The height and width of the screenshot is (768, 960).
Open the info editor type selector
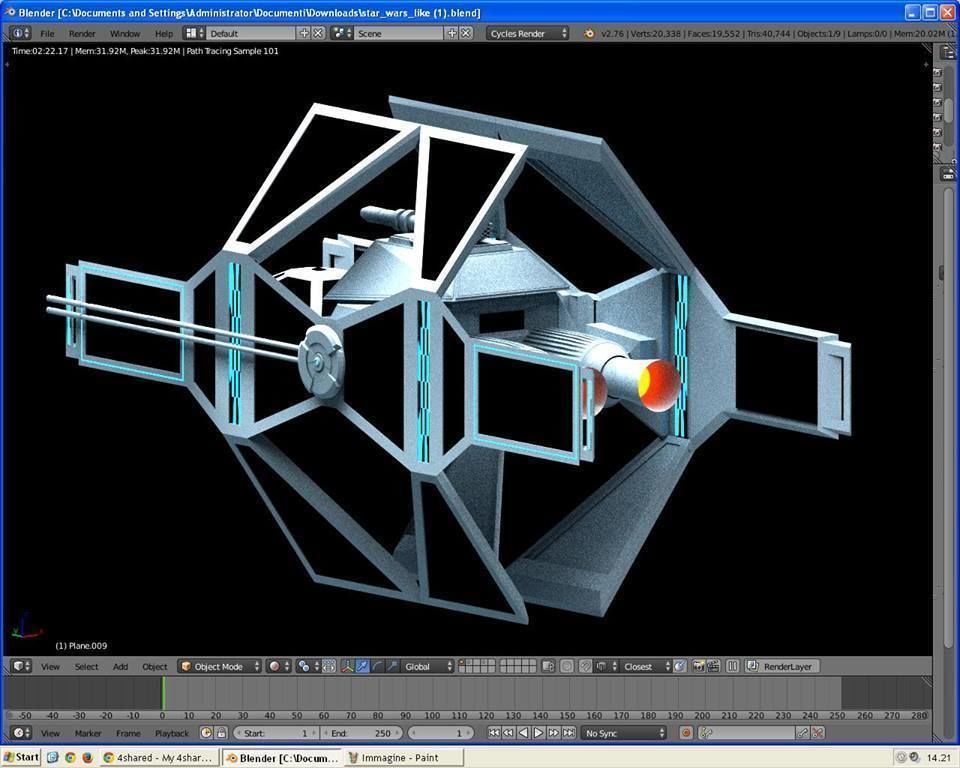[x=20, y=33]
